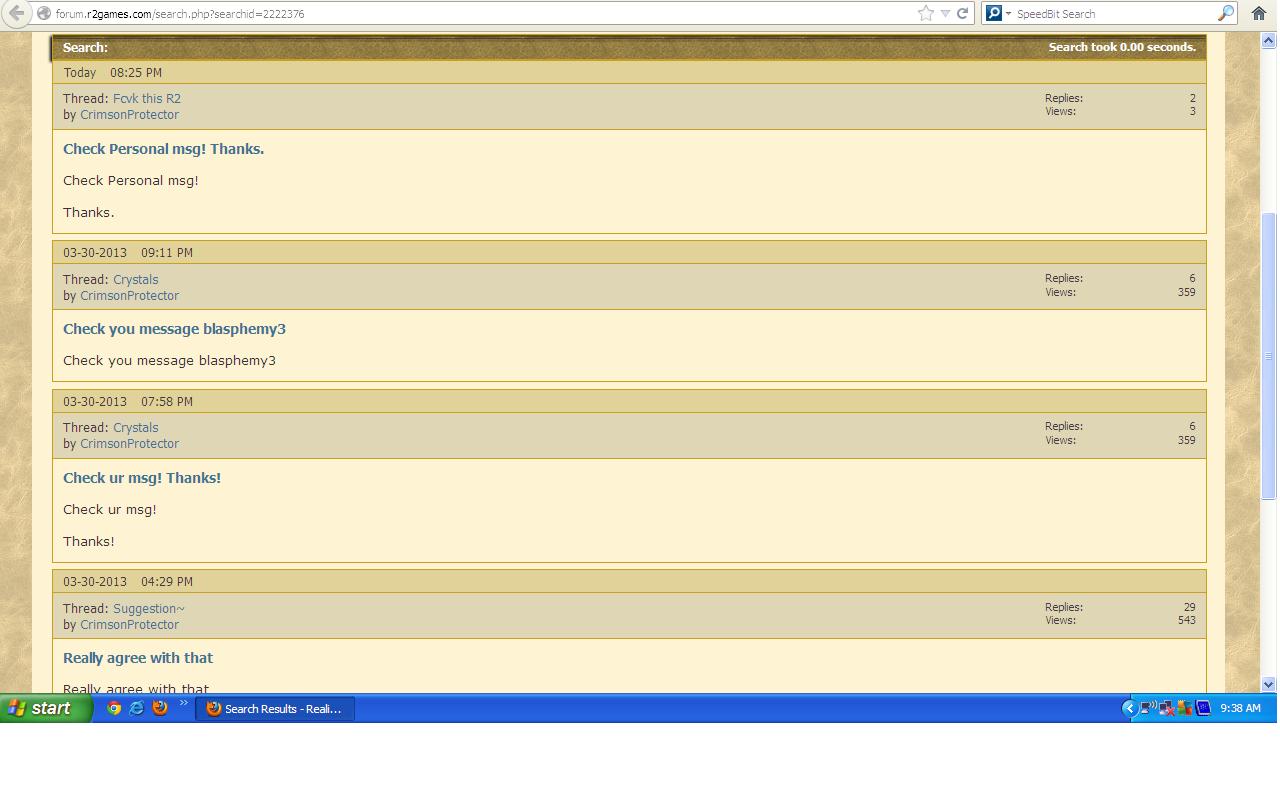
Task: Open the "Suggestion~" thread link
Action: pyautogui.click(x=149, y=608)
